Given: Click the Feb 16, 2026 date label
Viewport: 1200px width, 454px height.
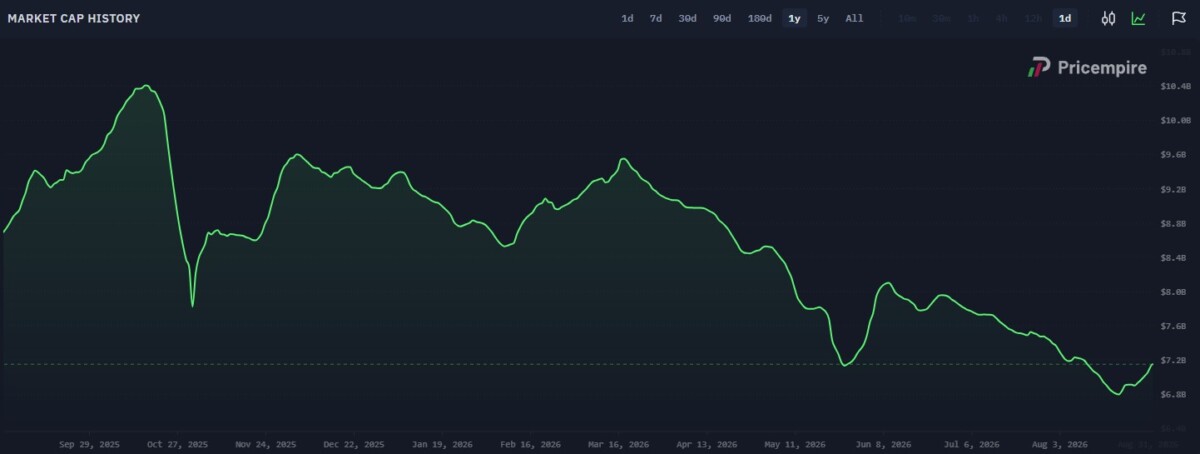Looking at the screenshot, I should pos(530,444).
